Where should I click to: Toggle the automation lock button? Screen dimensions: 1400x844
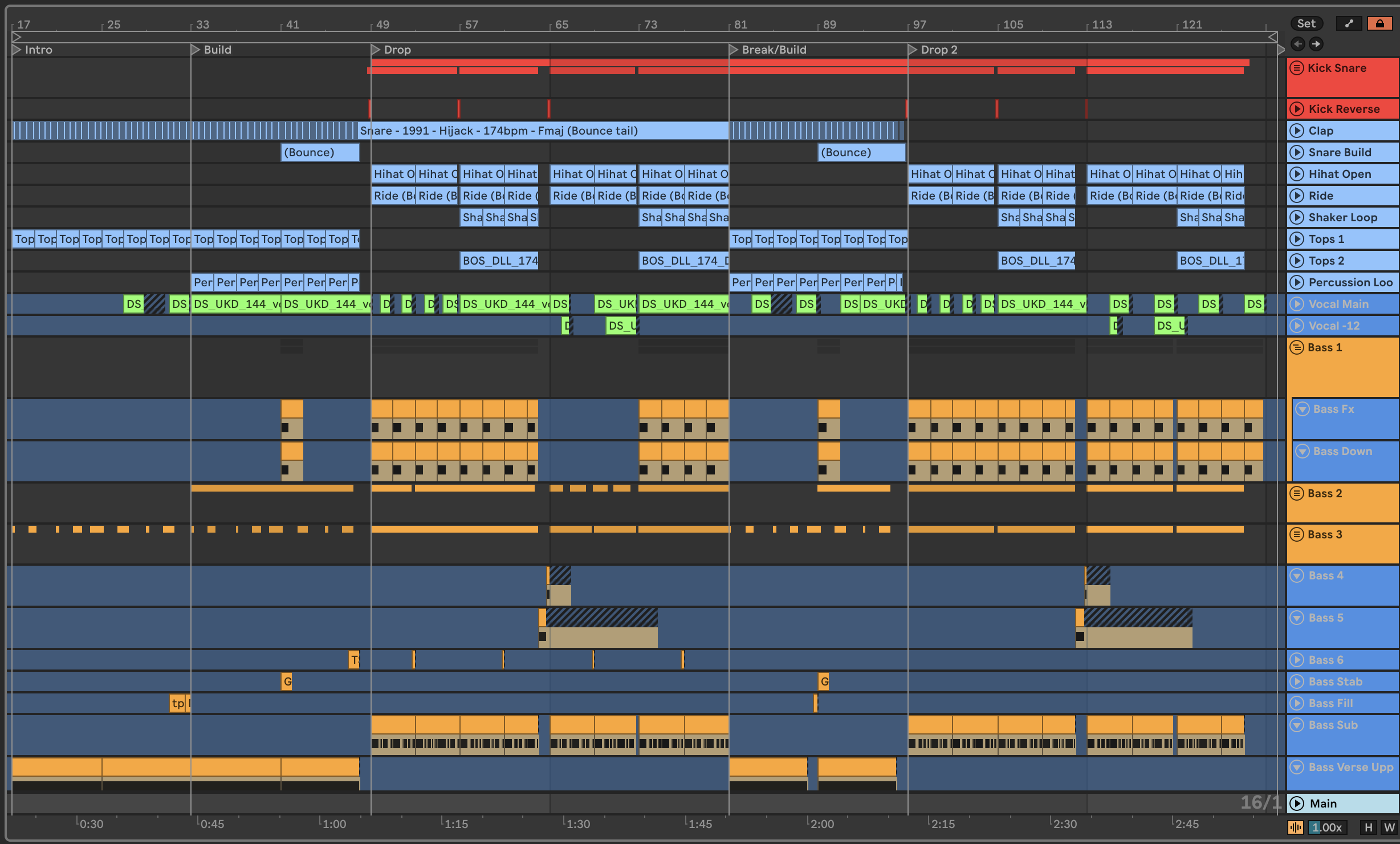(x=1379, y=23)
